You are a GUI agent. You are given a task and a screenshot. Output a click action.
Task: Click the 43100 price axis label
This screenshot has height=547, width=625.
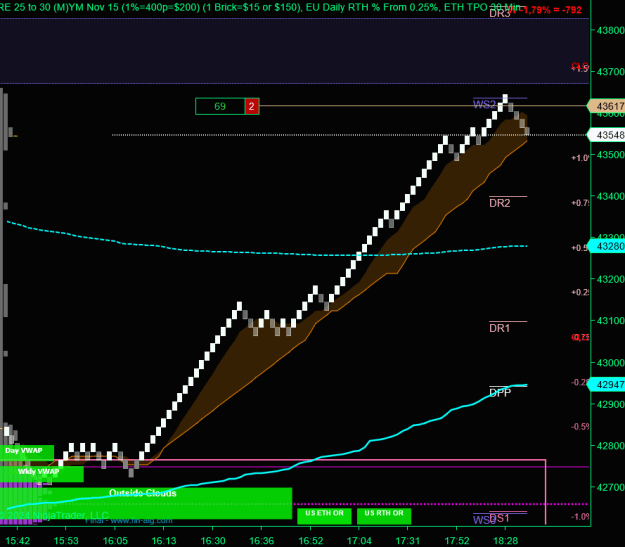[610, 321]
